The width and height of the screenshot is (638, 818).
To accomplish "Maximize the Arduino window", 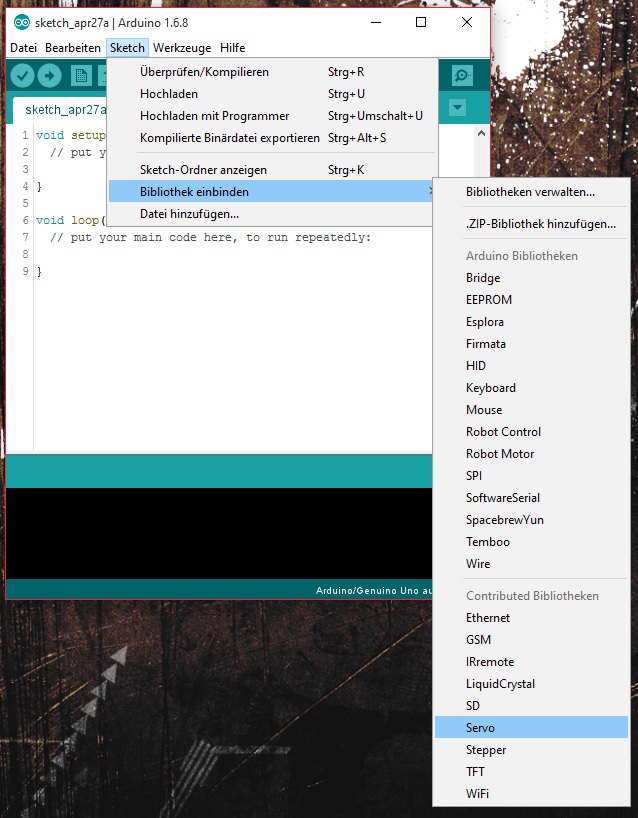I will click(420, 22).
